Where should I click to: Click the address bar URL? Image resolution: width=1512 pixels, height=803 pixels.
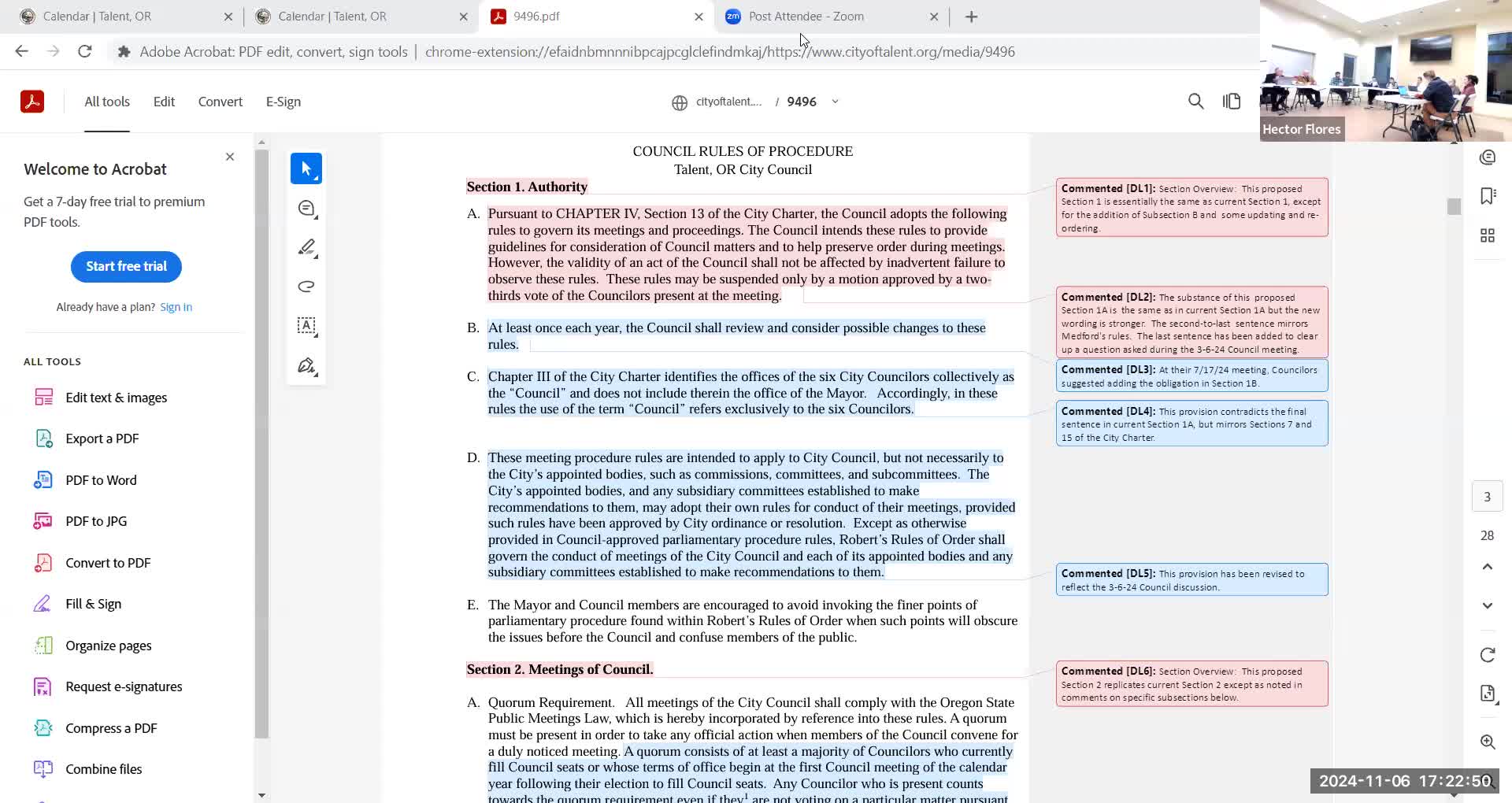pos(720,52)
